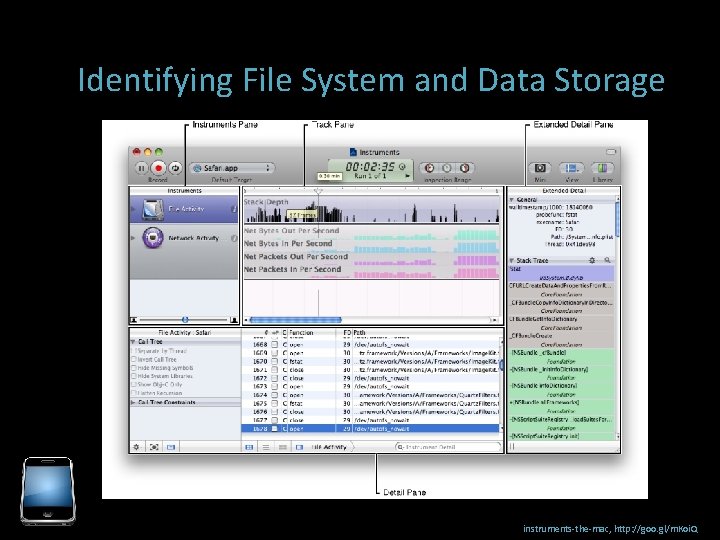Expand the Network Activity disclosure triangle

point(134,238)
